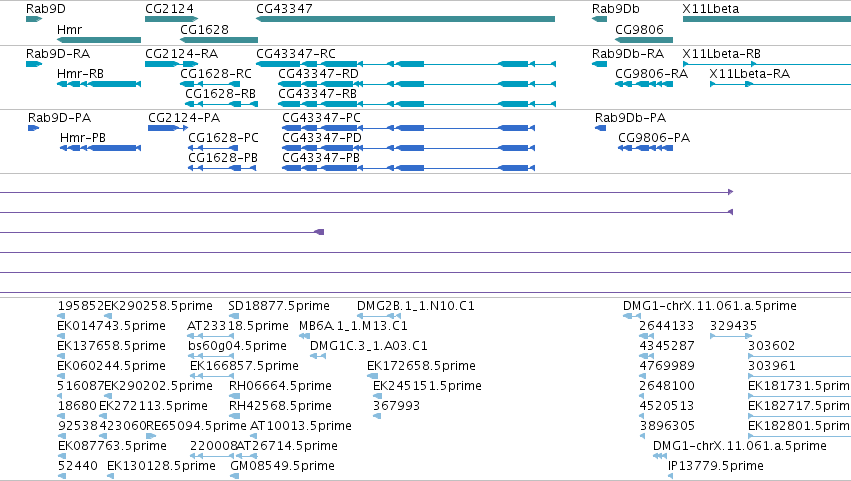Click EST label DMG2B.1_1.N10.C1
The width and height of the screenshot is (851, 481).
416,306
